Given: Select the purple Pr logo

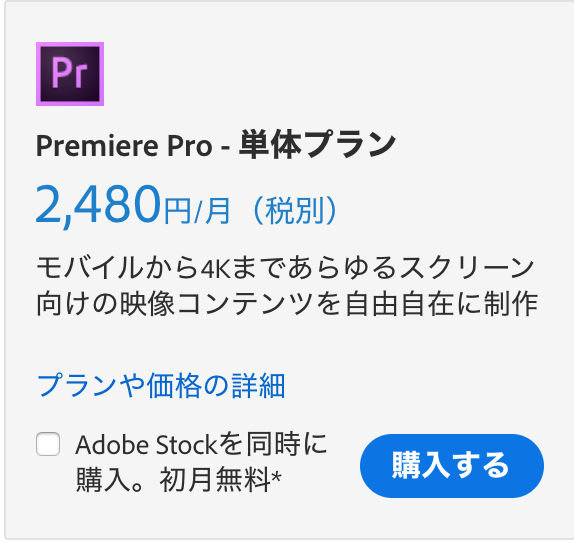Looking at the screenshot, I should (x=70, y=74).
